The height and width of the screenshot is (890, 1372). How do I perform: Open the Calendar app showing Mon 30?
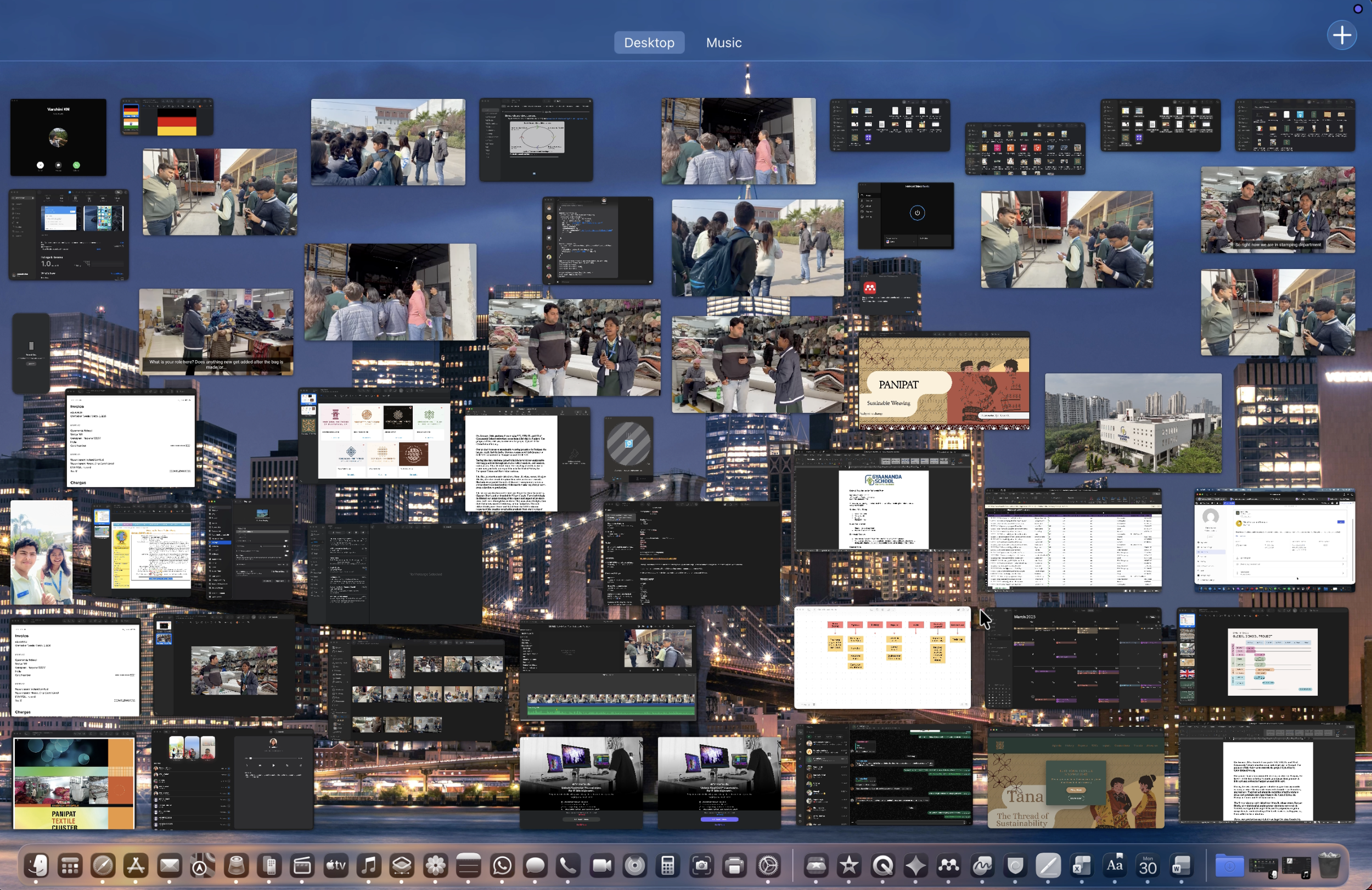tap(1148, 868)
